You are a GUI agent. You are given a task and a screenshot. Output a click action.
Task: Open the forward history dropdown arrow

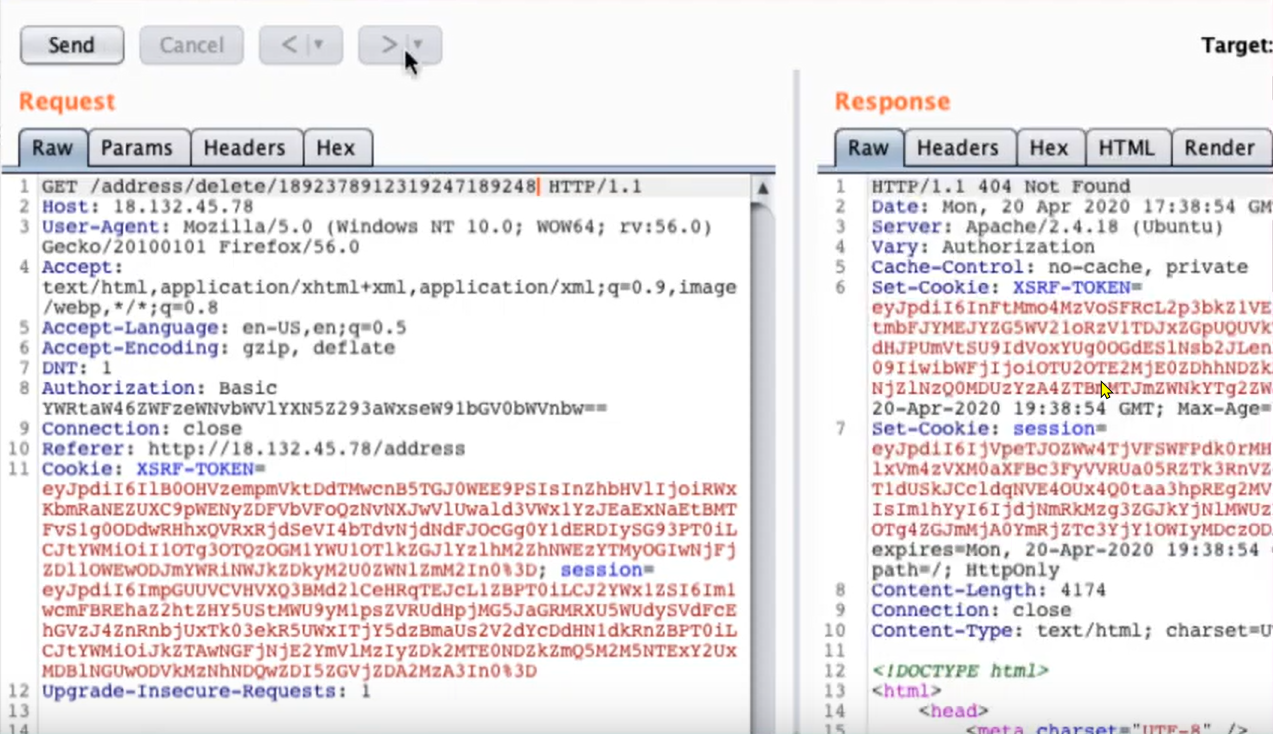420,45
